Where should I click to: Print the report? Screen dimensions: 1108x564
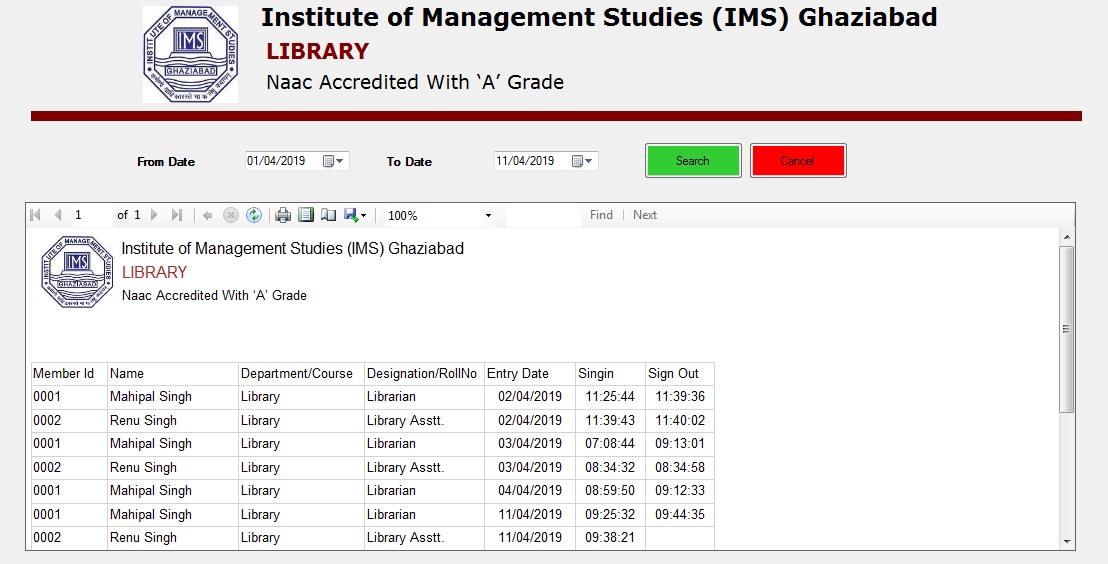point(283,216)
